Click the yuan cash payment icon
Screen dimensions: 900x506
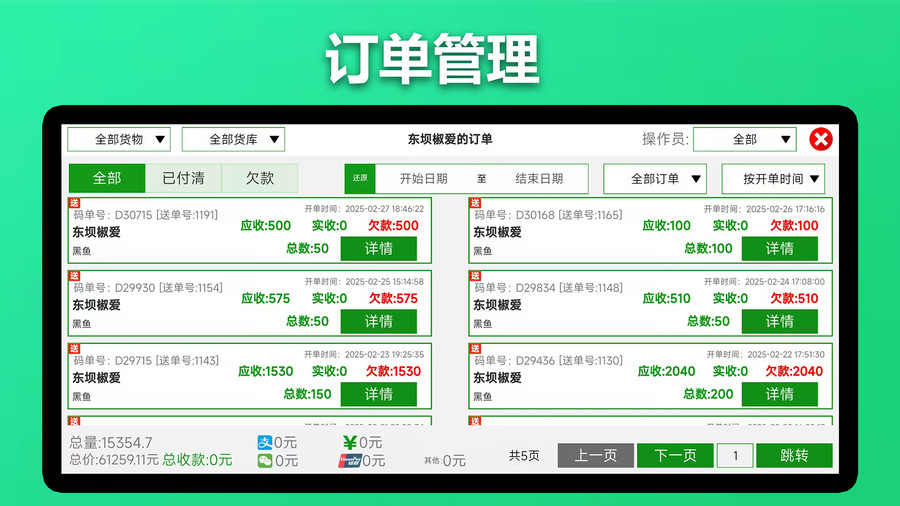coord(350,442)
